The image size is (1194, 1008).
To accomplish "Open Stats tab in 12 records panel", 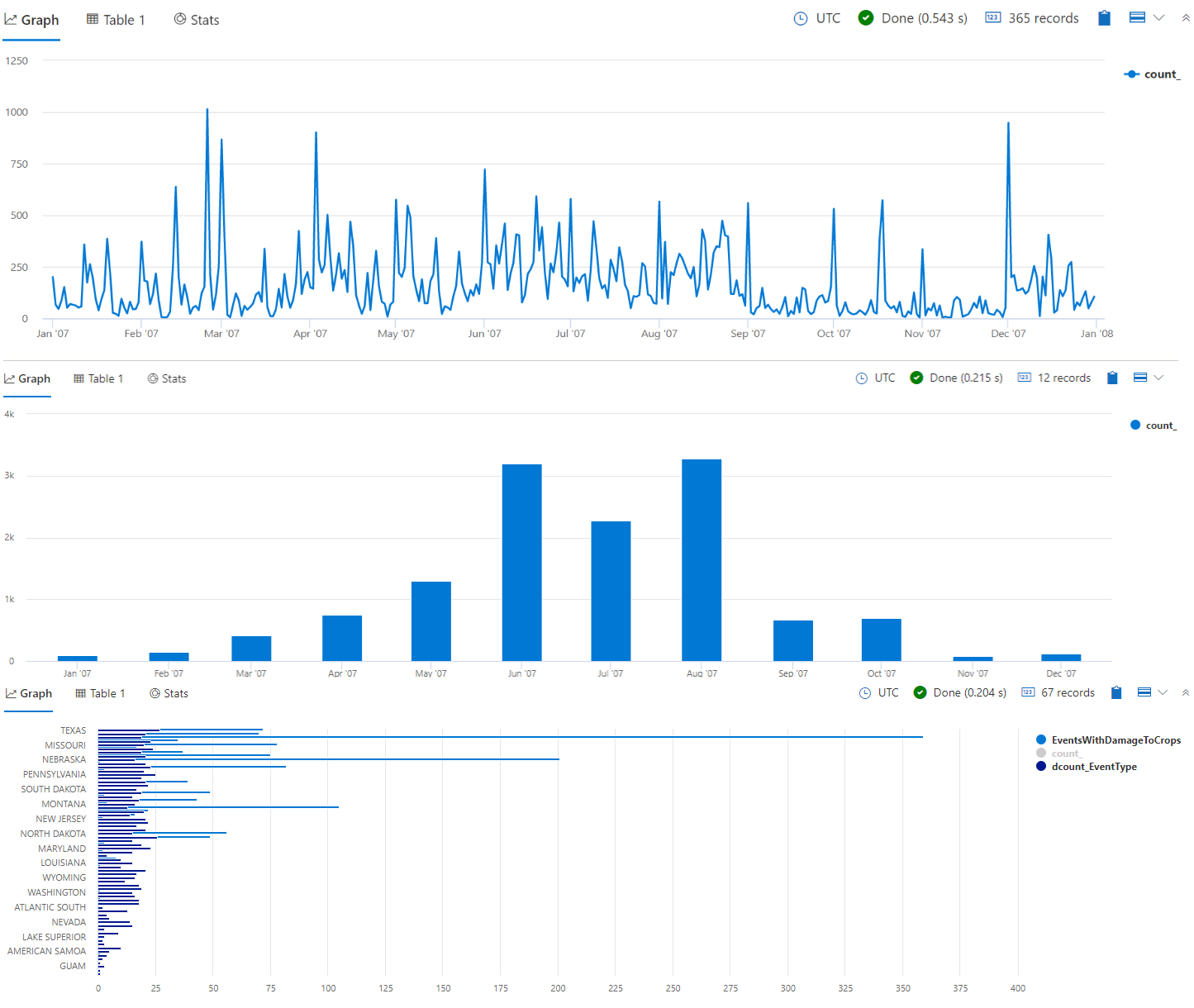I will pos(167,378).
